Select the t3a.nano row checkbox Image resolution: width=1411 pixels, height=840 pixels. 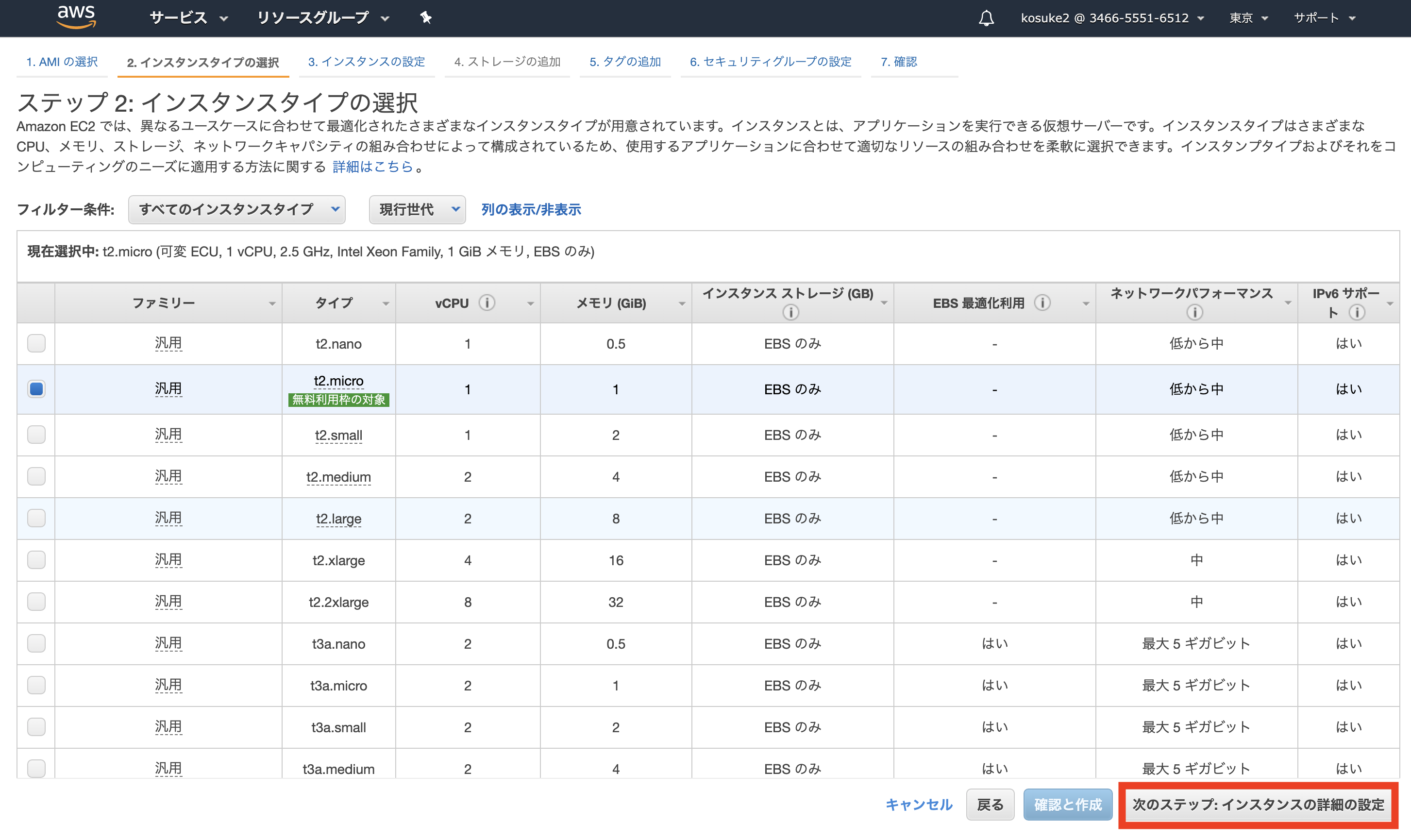click(36, 643)
